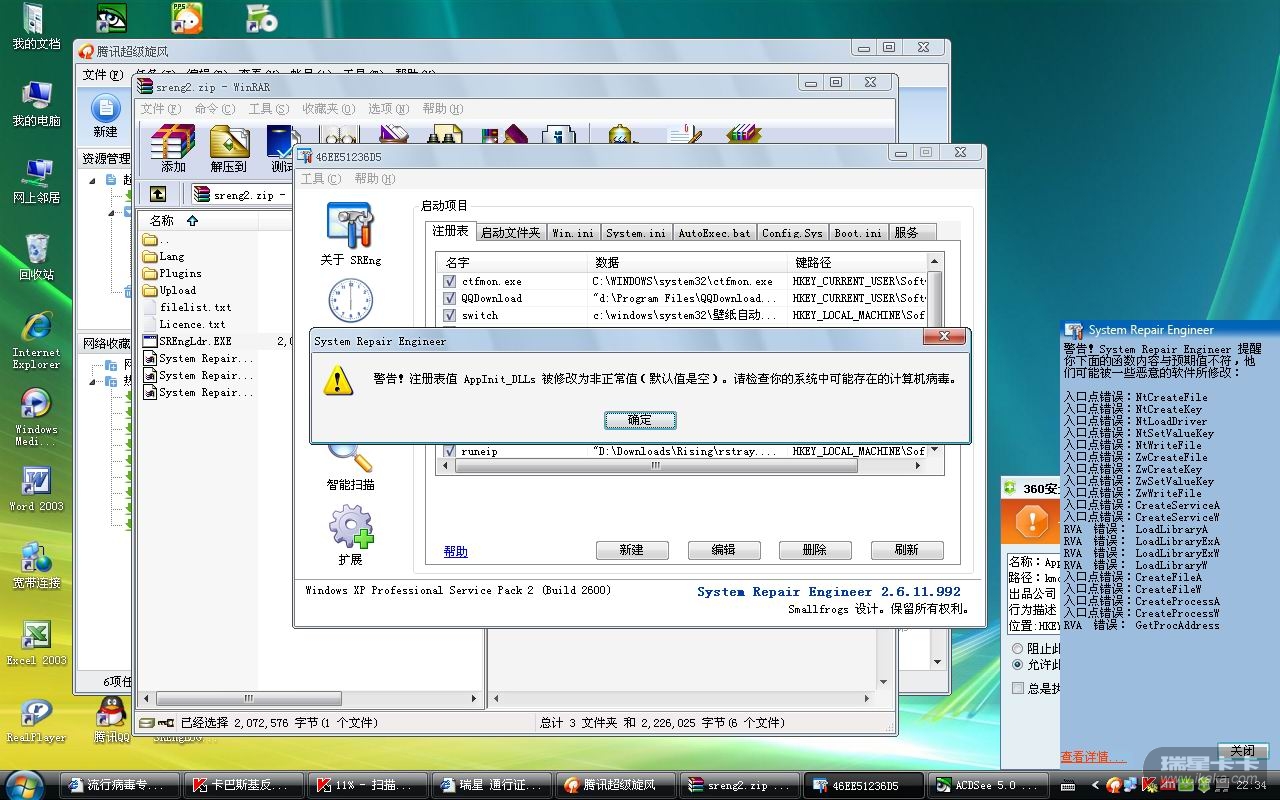Select SREngLdr.EXE in WinRAR file list
This screenshot has height=800, width=1280.
tap(187, 341)
